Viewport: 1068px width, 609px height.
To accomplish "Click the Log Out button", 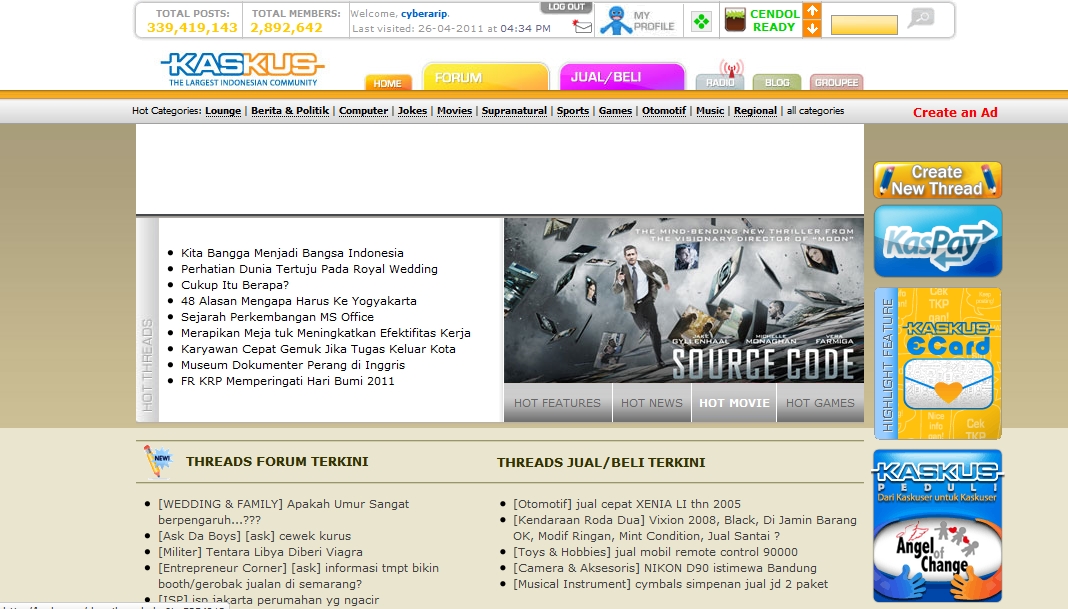I will [566, 7].
